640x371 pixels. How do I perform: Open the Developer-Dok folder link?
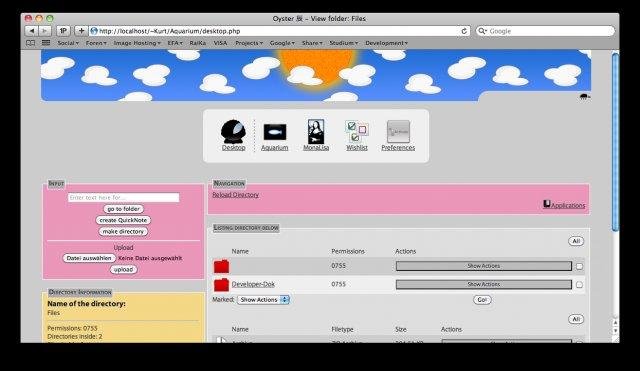[253, 284]
